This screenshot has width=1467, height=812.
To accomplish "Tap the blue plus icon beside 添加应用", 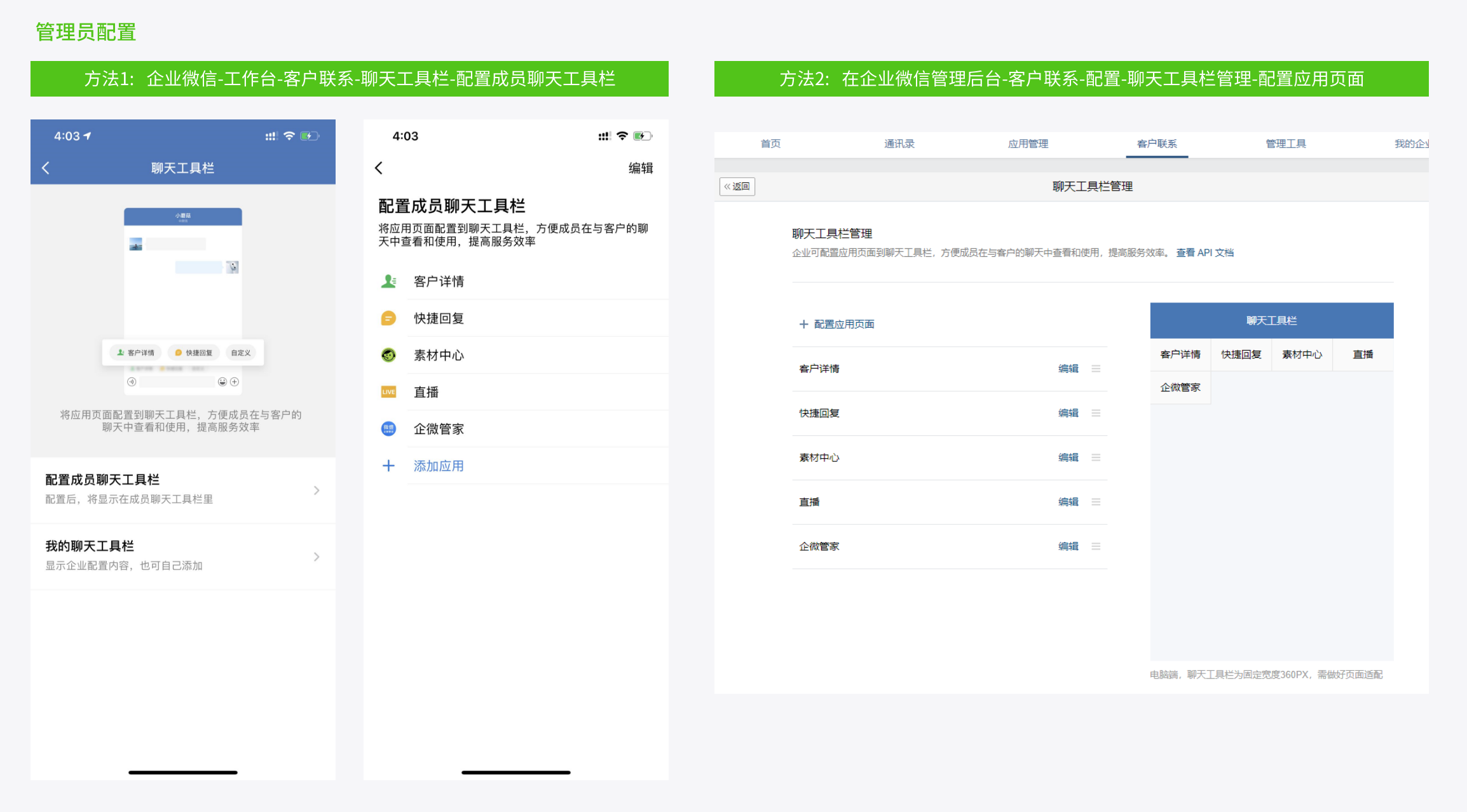I will (388, 466).
